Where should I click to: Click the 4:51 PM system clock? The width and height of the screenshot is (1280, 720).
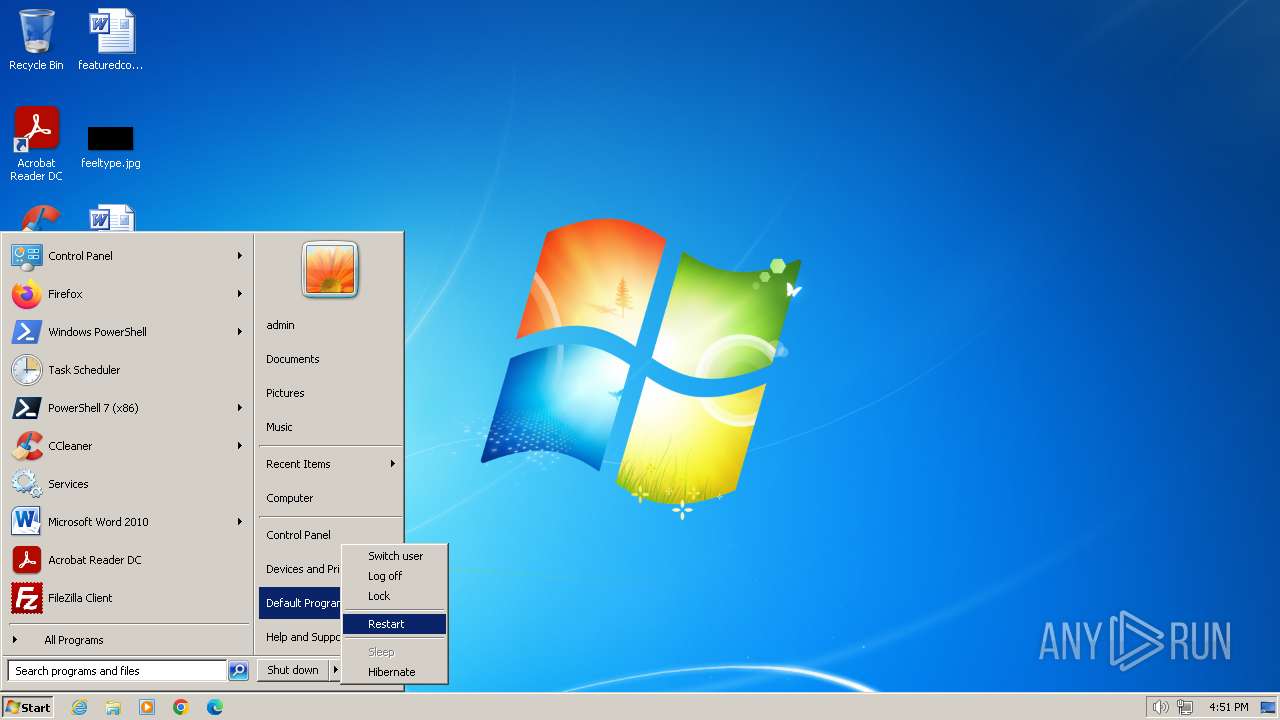tap(1228, 707)
